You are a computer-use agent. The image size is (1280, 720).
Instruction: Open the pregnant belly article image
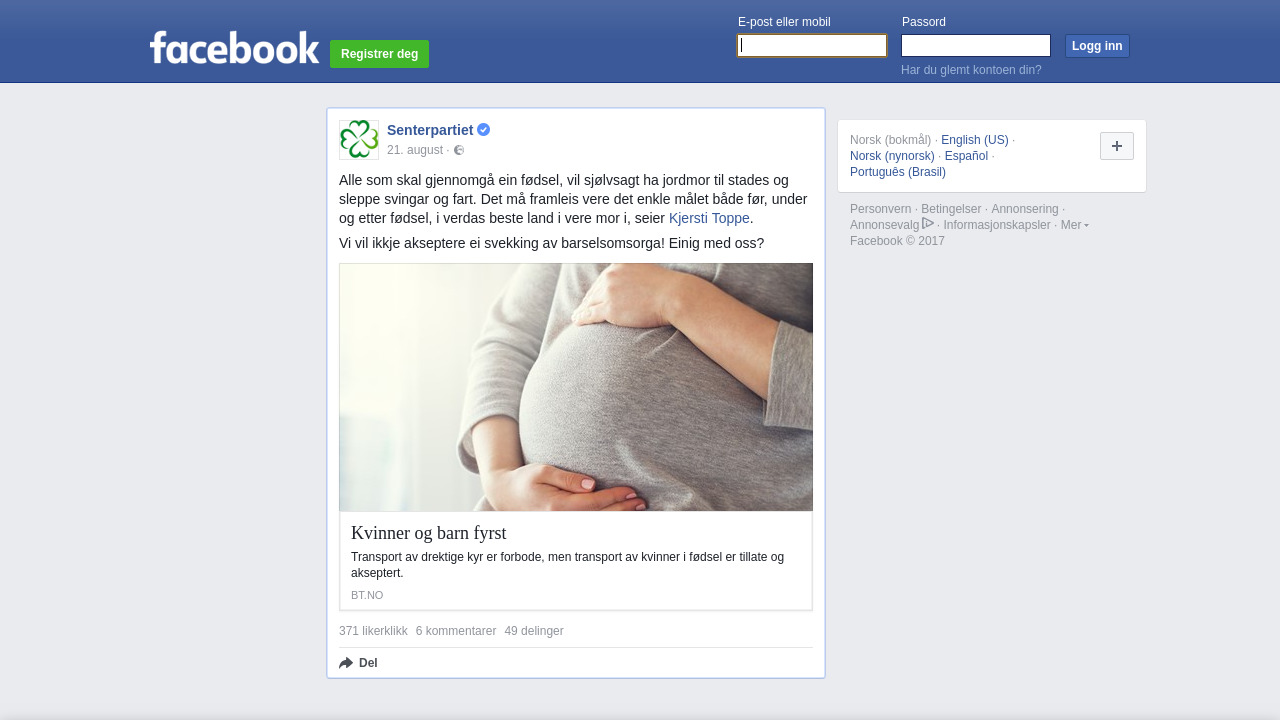pyautogui.click(x=576, y=387)
